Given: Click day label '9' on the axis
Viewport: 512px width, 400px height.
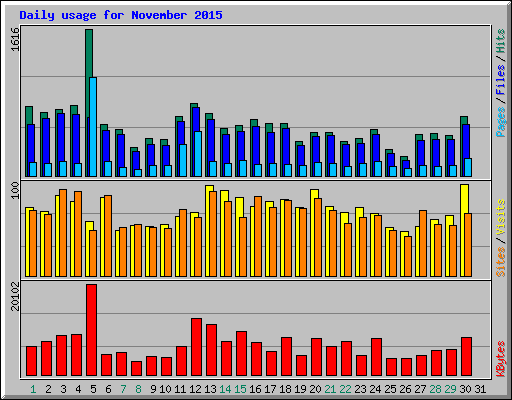Looking at the screenshot, I should (153, 389).
